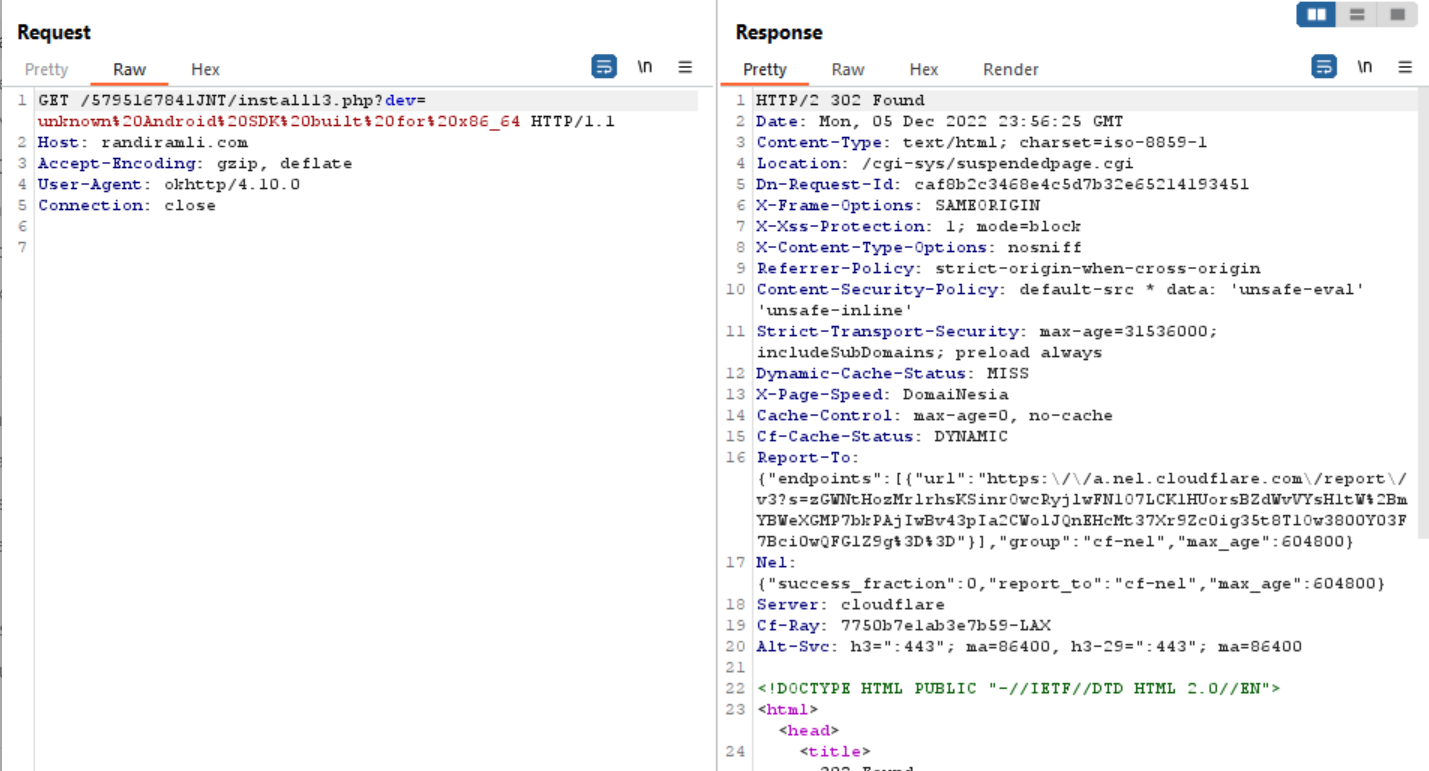The width and height of the screenshot is (1429, 771).
Task: Click HTTP/2 302 Found status line
Action: 840,100
